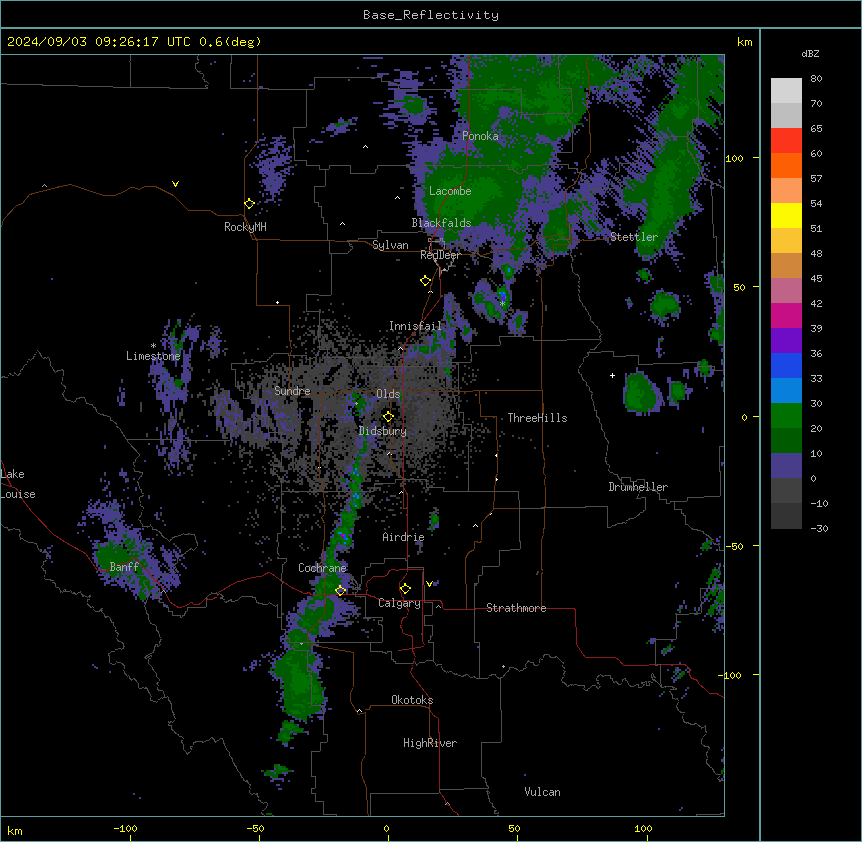
Task: Select the red 60–65 dBZ legend swatch
Action: tap(786, 141)
